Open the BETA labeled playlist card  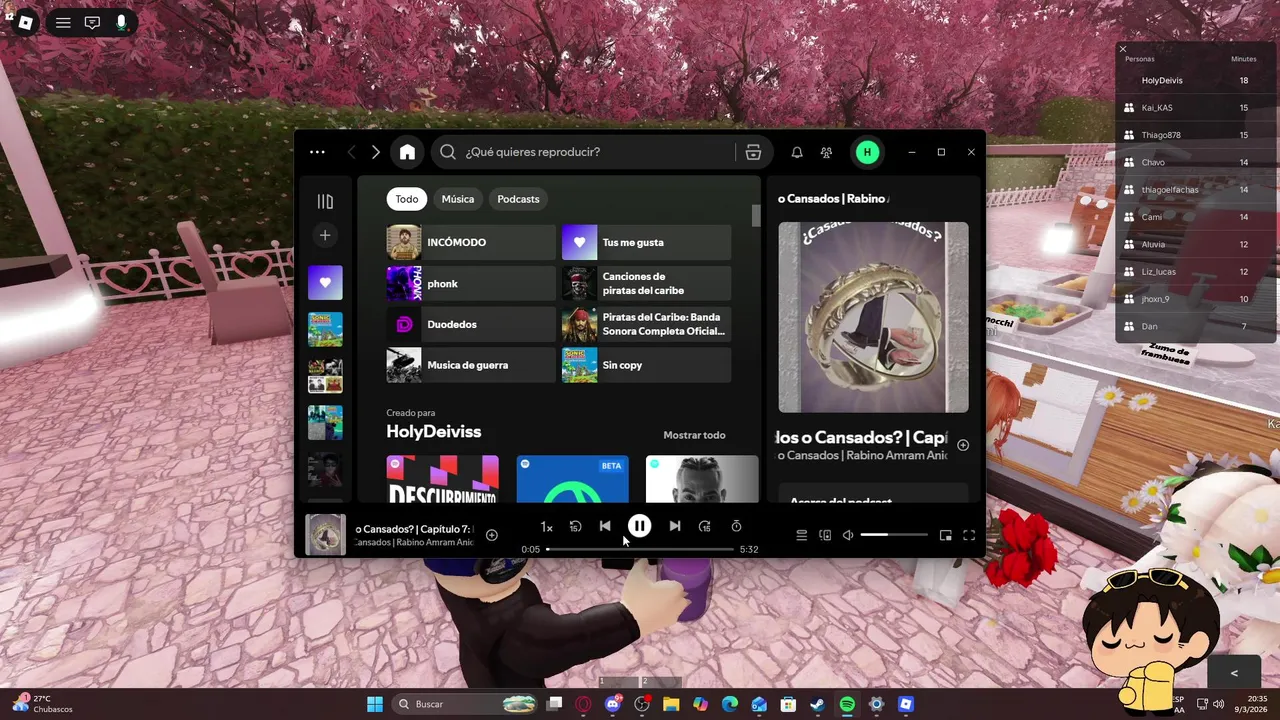[x=572, y=480]
